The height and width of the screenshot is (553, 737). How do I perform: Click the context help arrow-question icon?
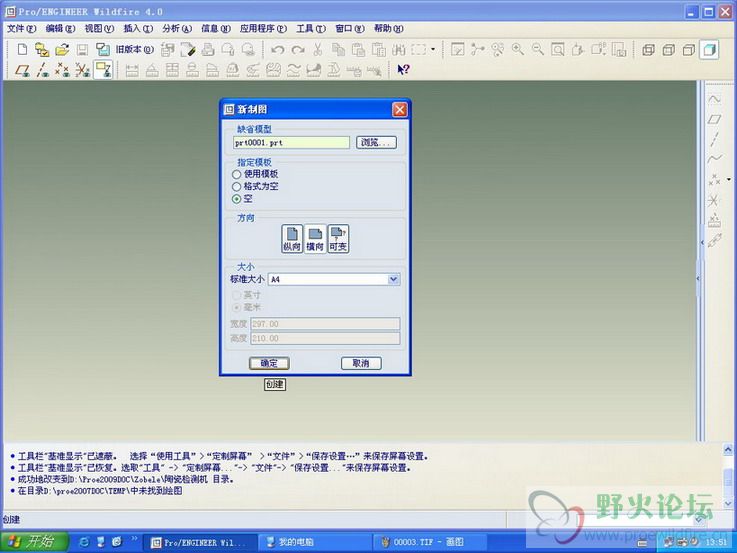[403, 70]
